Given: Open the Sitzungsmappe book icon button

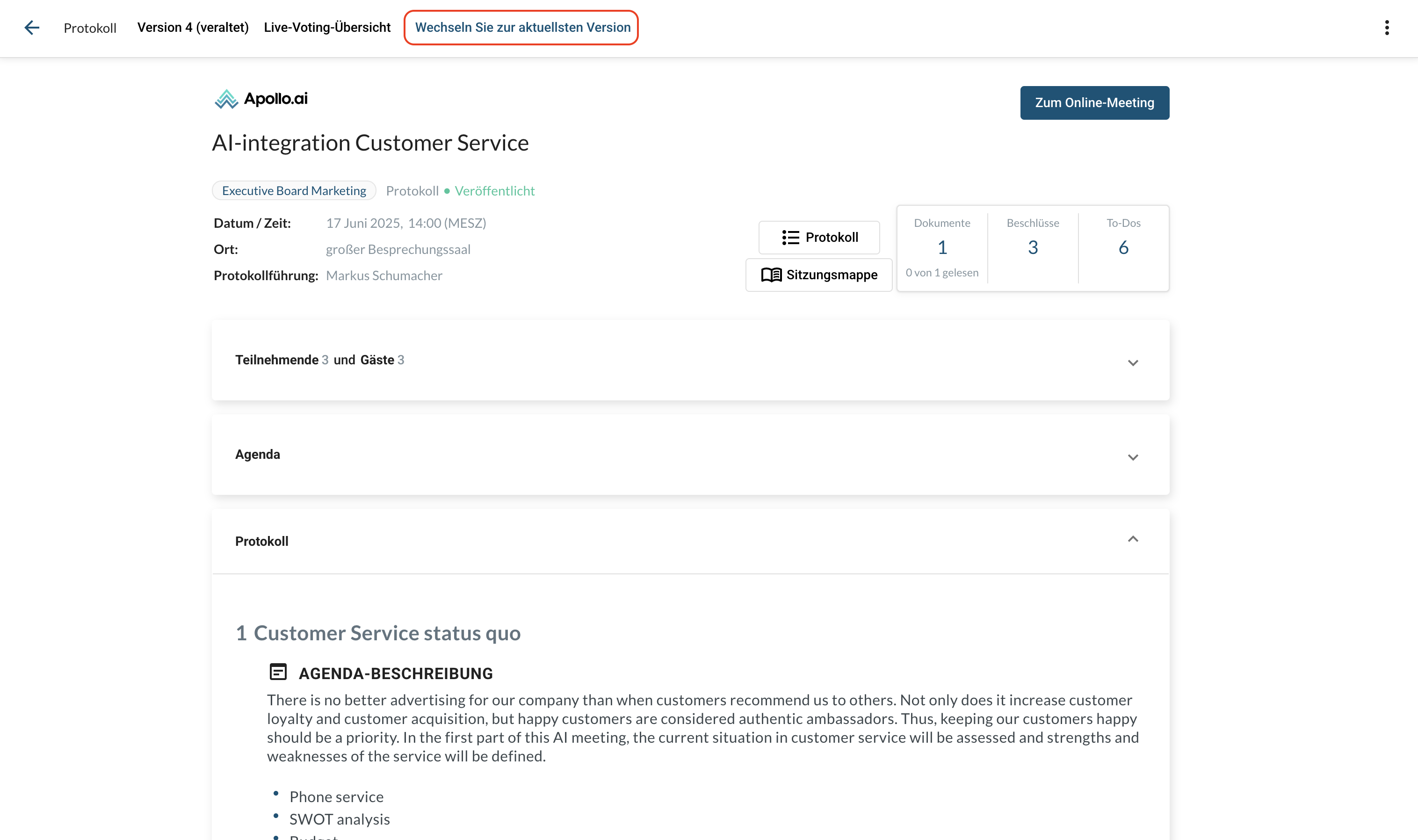Looking at the screenshot, I should pyautogui.click(x=819, y=275).
